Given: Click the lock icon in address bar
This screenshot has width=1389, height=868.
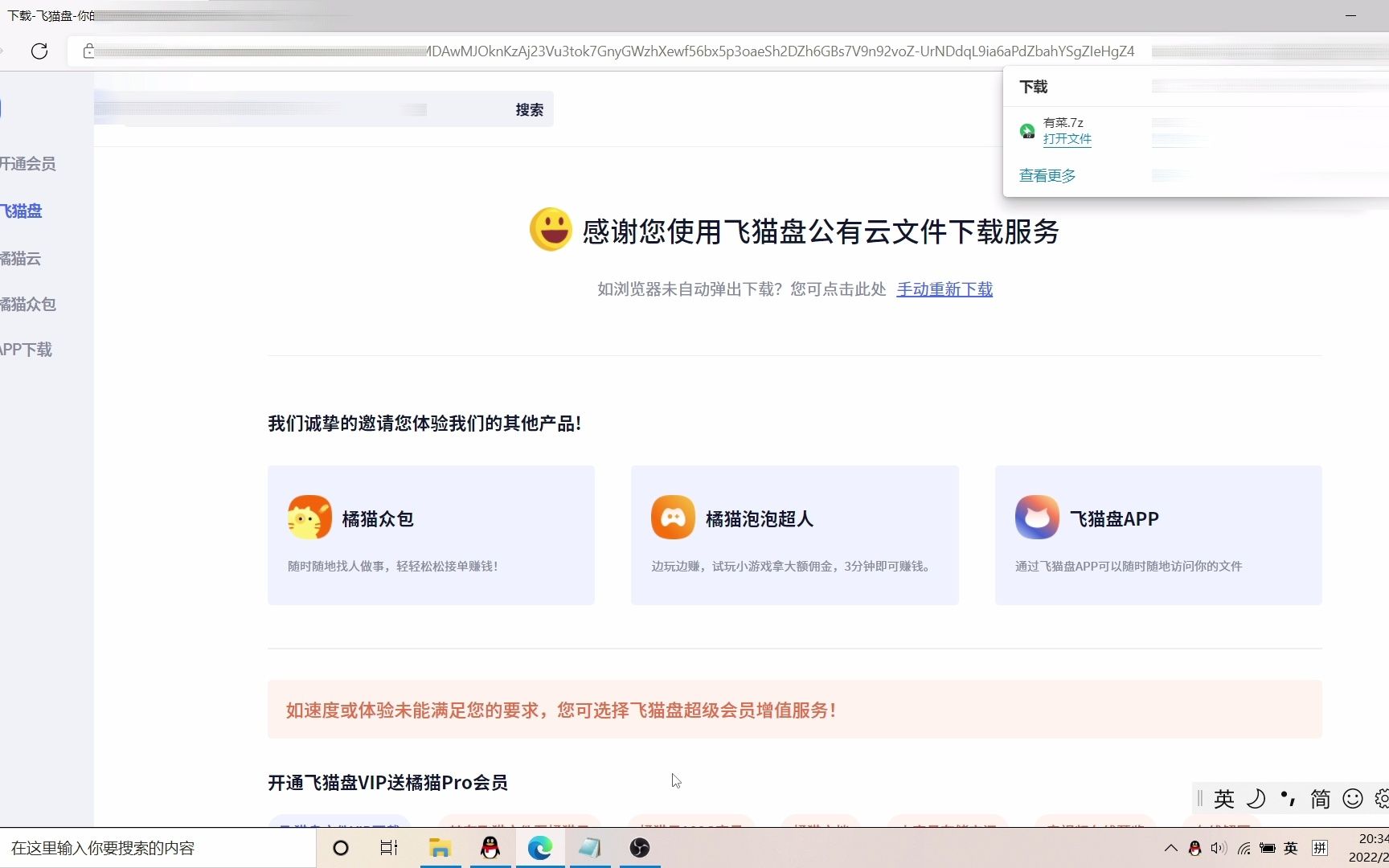Looking at the screenshot, I should (x=88, y=51).
